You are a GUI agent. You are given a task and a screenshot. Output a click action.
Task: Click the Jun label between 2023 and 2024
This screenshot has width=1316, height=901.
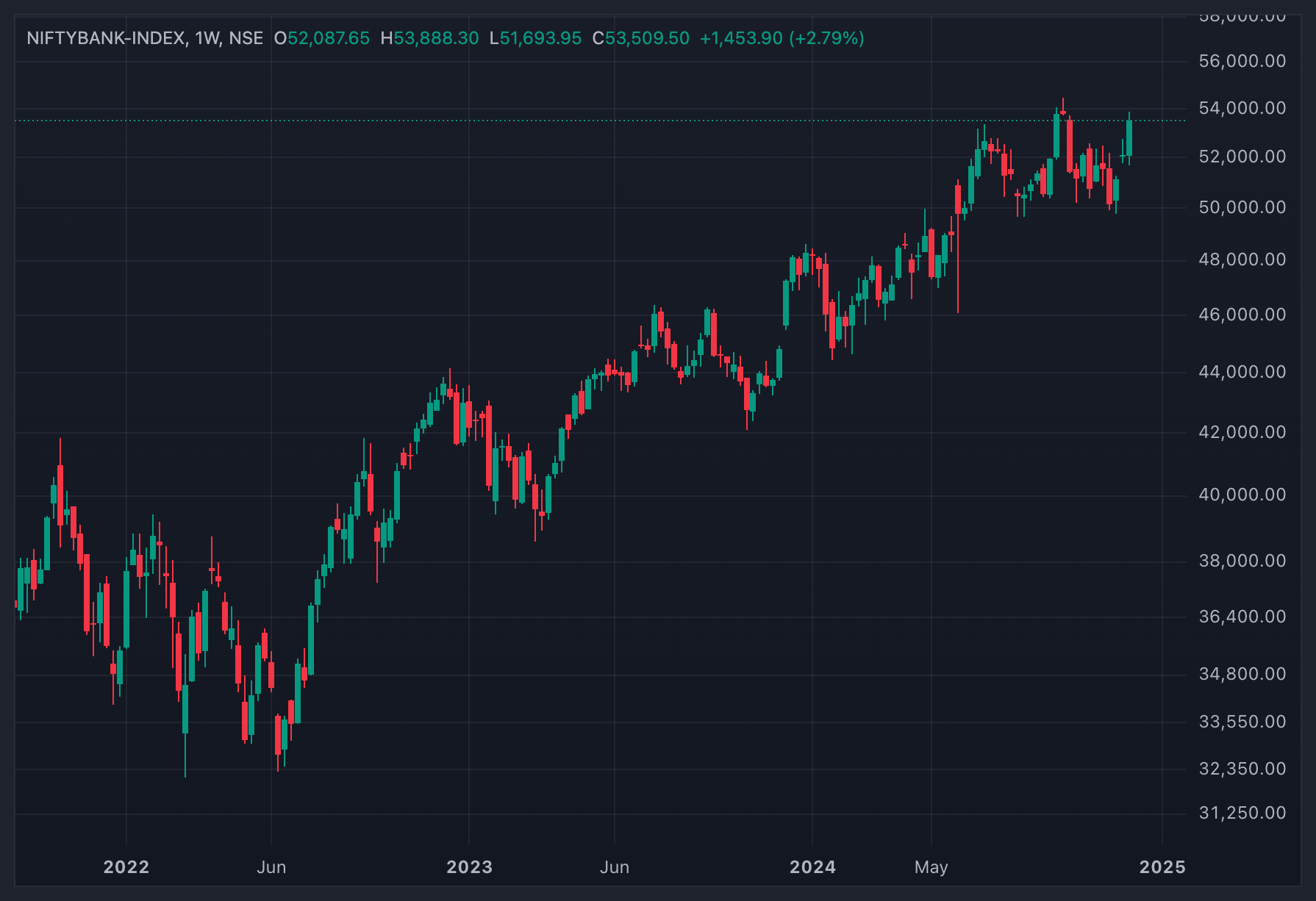coord(615,867)
